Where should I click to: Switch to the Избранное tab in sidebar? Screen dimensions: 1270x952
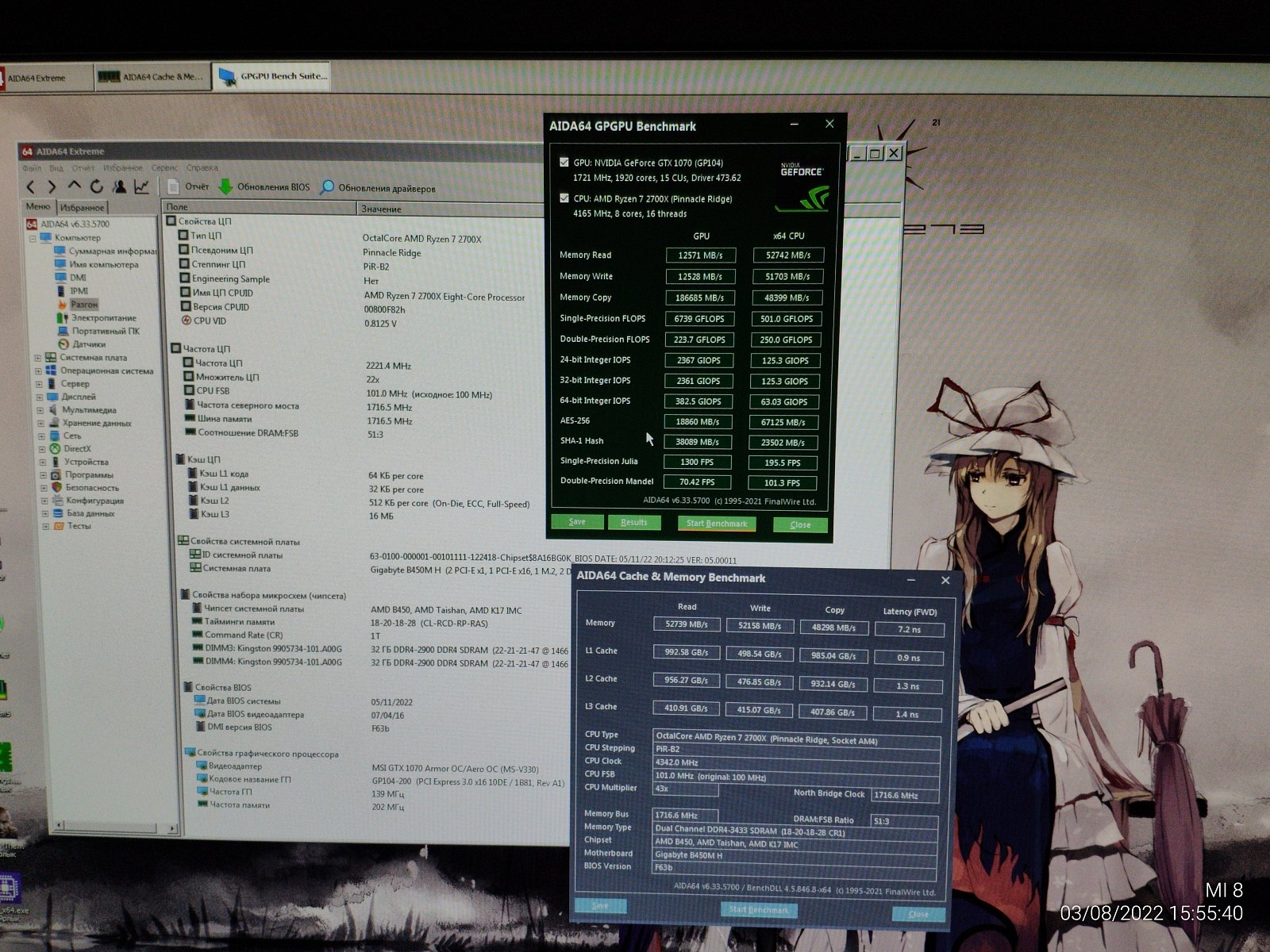pos(83,207)
